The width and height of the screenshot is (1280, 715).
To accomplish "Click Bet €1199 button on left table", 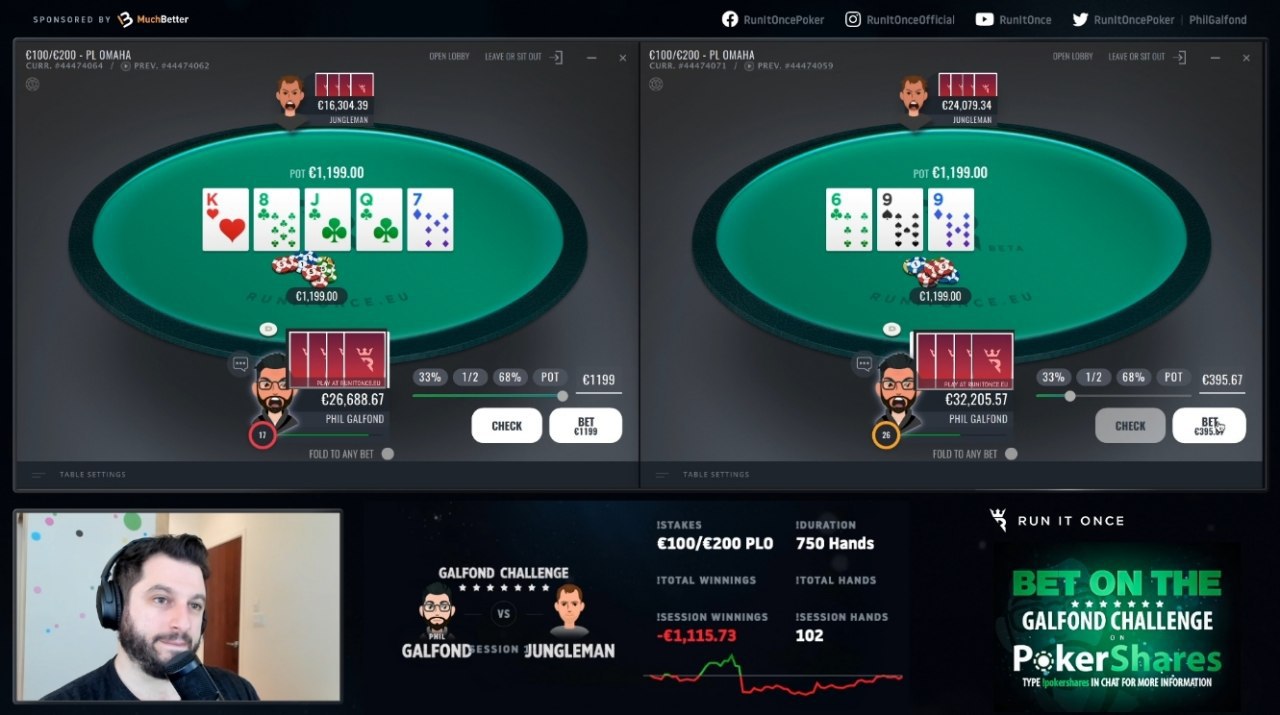I will (x=586, y=426).
